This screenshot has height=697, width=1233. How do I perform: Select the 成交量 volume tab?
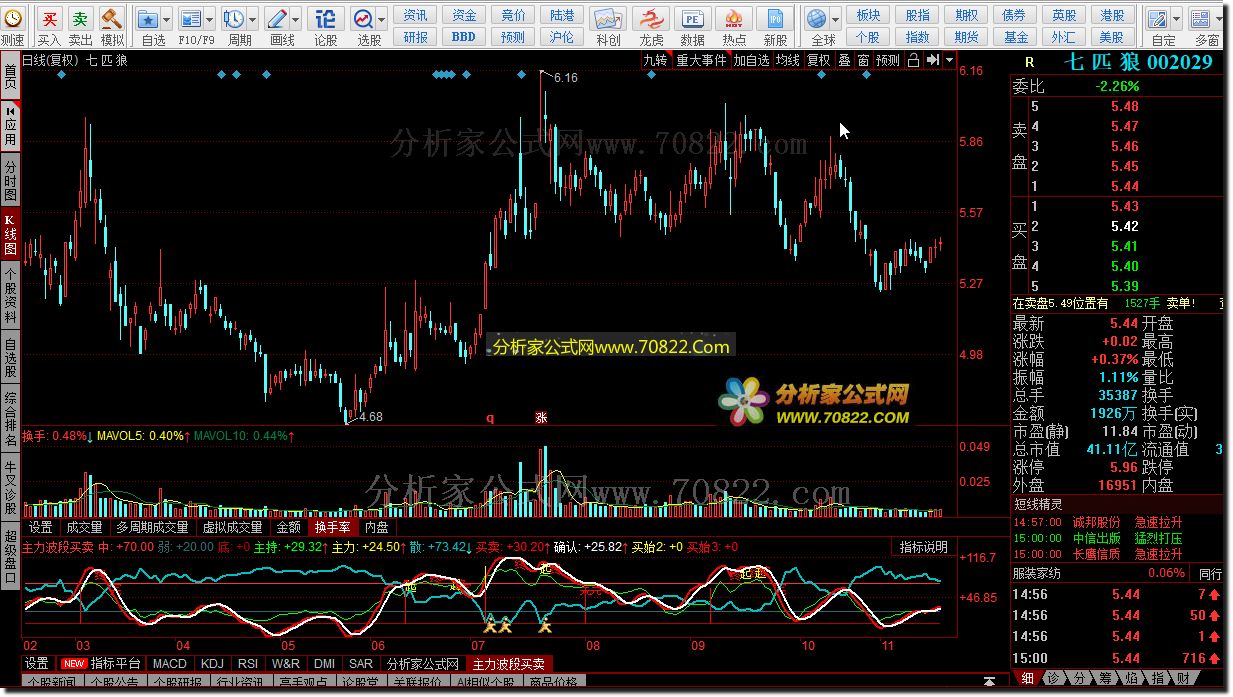pyautogui.click(x=84, y=527)
